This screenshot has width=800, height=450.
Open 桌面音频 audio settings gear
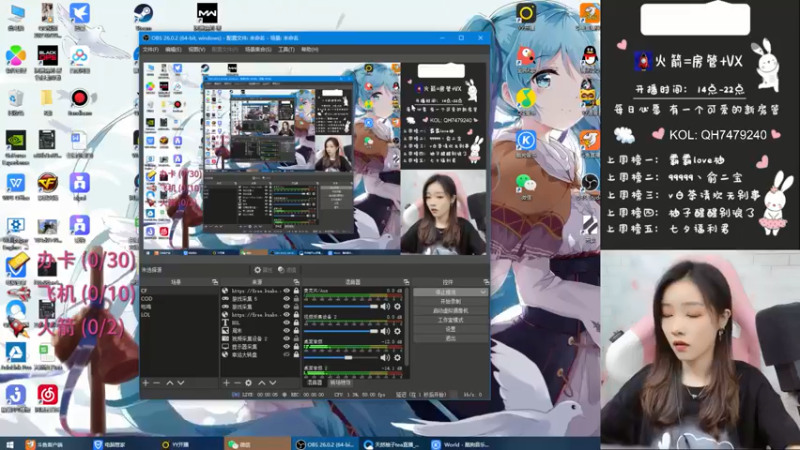pos(397,358)
